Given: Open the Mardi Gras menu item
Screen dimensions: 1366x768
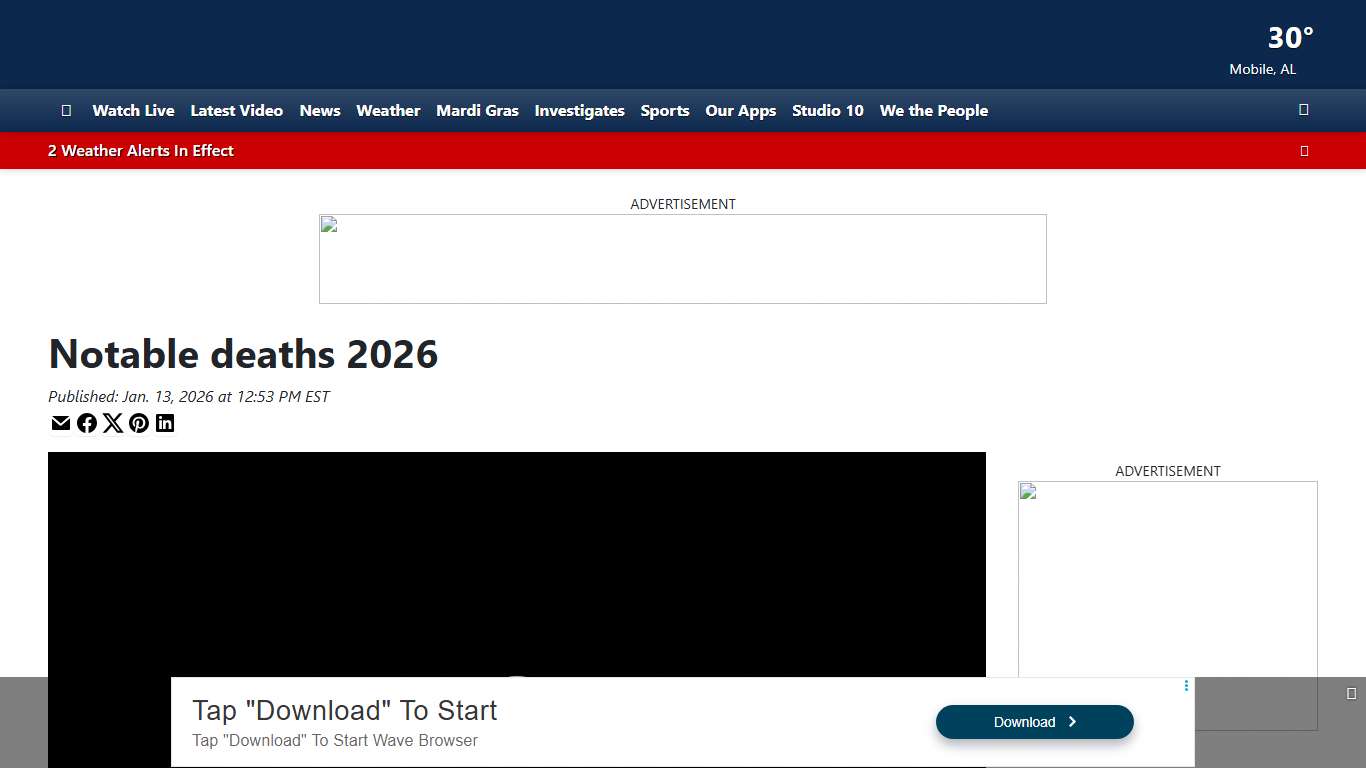Looking at the screenshot, I should tap(477, 111).
